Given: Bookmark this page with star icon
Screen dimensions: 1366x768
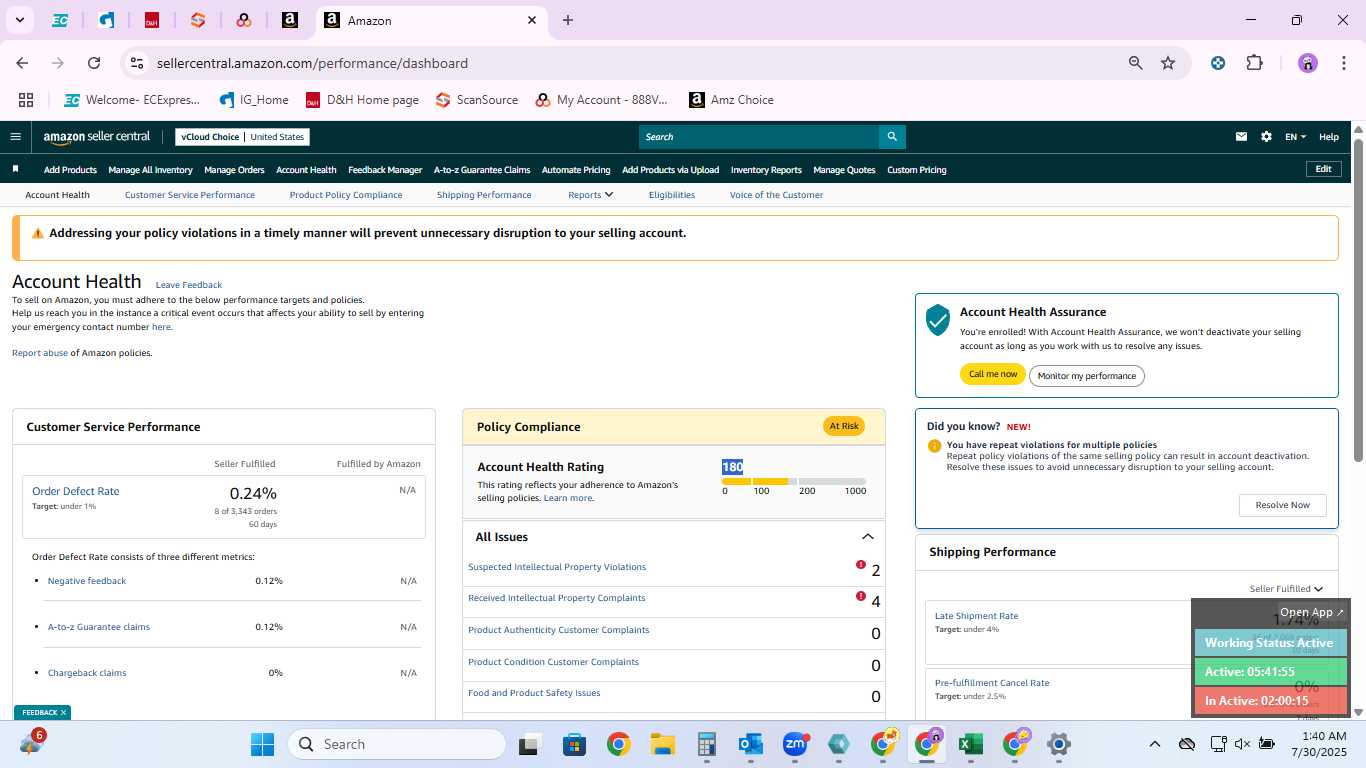Looking at the screenshot, I should (x=1168, y=63).
